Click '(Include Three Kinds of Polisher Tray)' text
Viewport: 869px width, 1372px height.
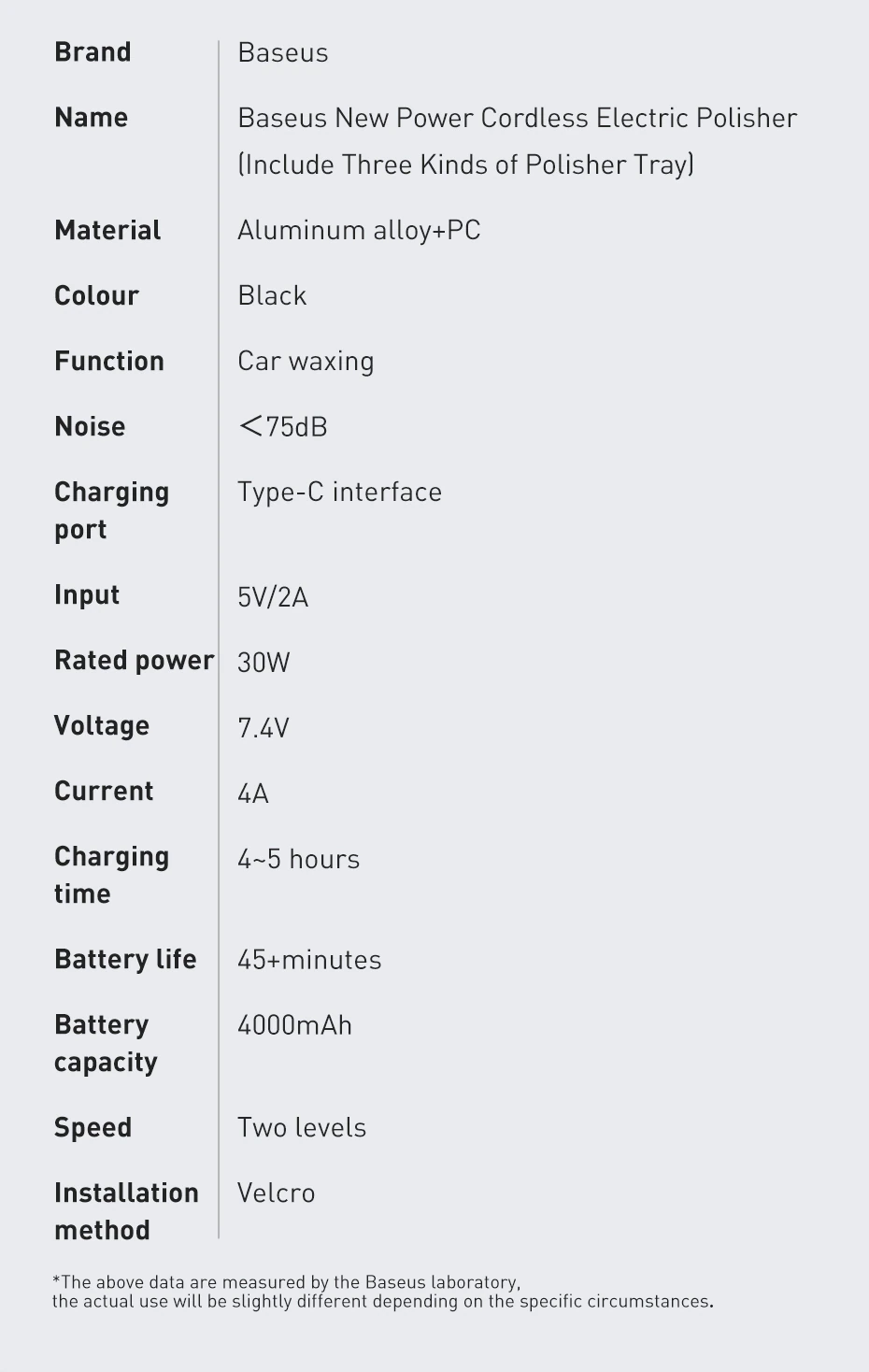[465, 165]
